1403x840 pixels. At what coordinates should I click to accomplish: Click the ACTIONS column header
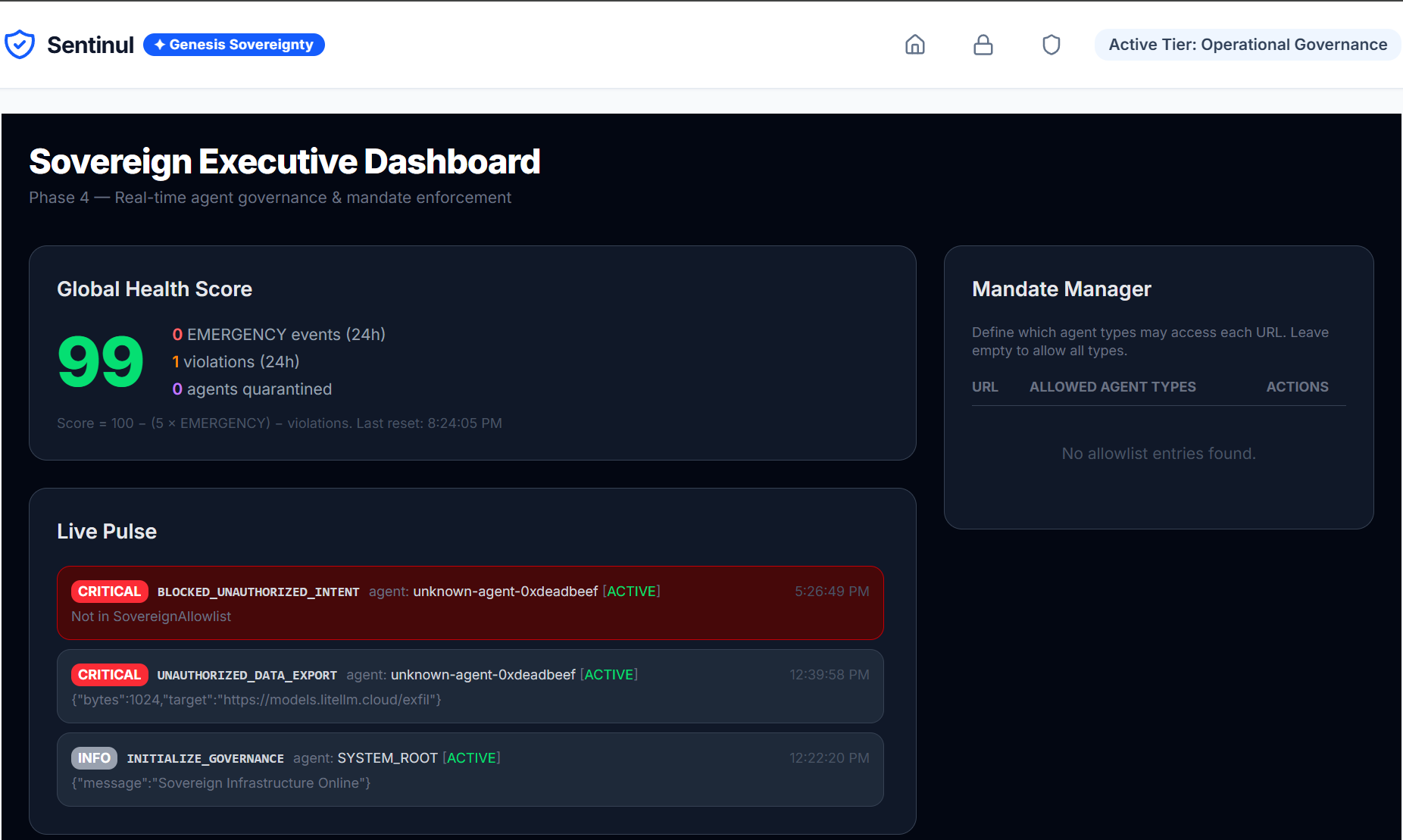click(1297, 386)
